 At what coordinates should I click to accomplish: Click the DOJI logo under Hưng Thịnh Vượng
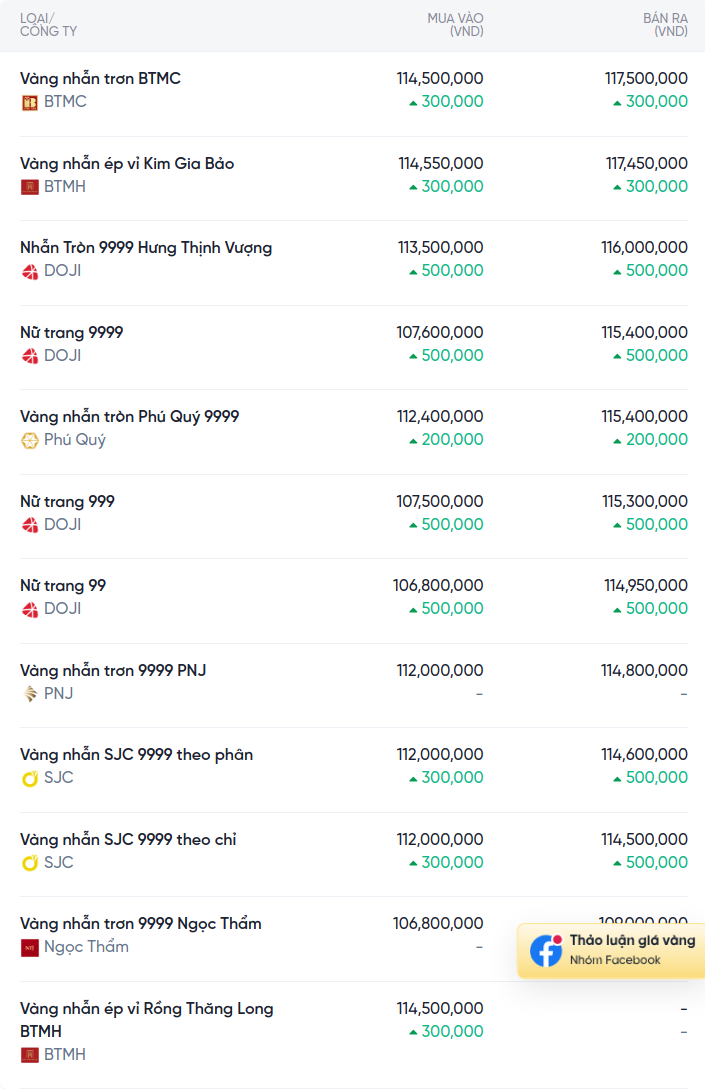(x=30, y=271)
